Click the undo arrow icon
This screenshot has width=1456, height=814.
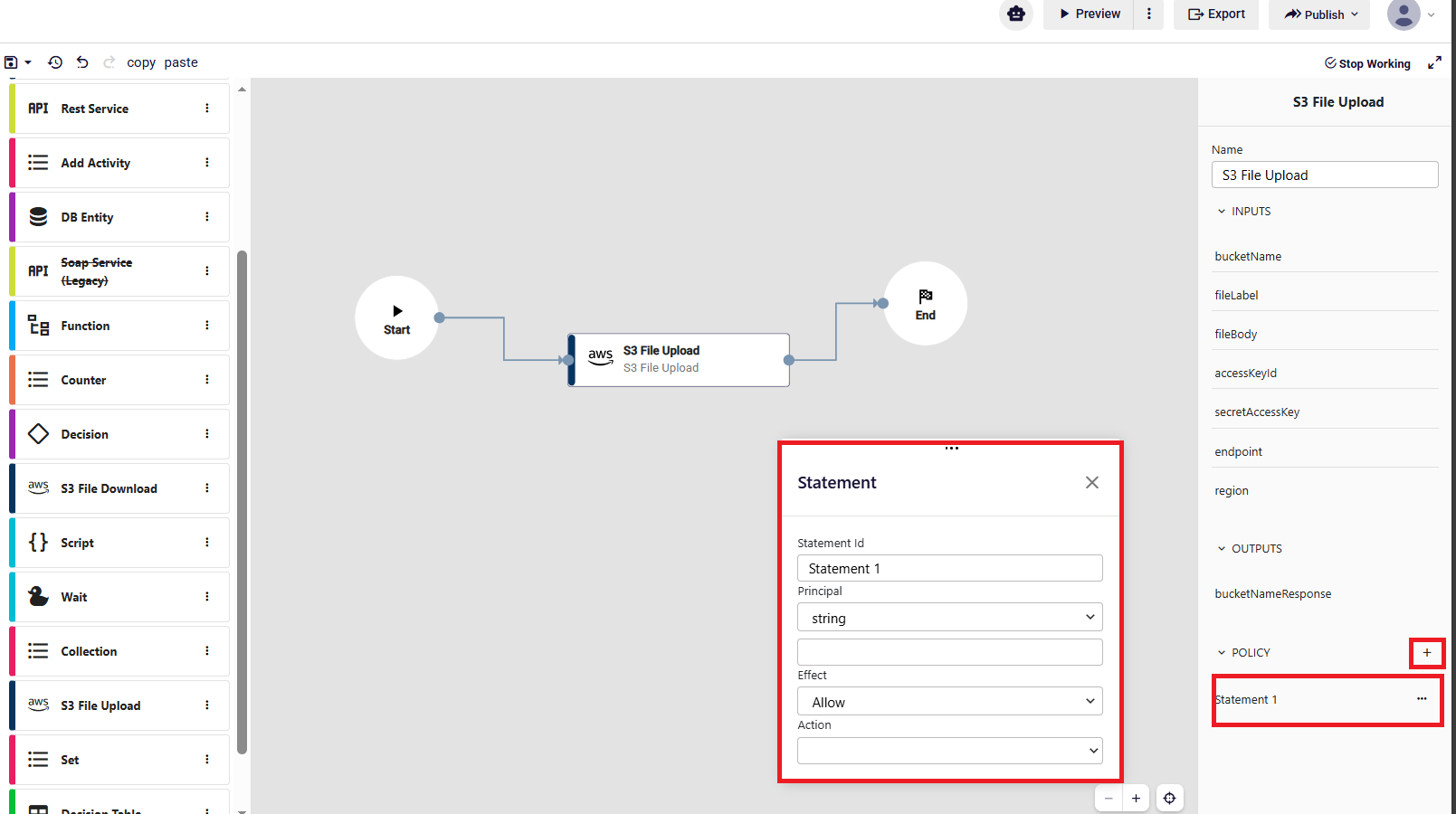coord(82,62)
